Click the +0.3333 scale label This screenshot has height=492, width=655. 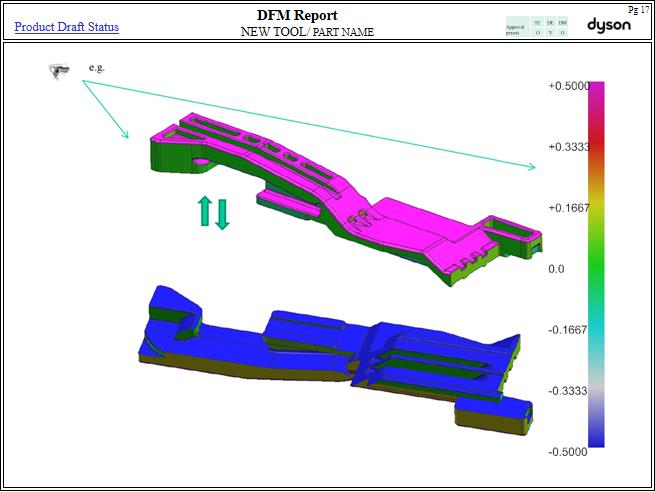click(x=568, y=147)
